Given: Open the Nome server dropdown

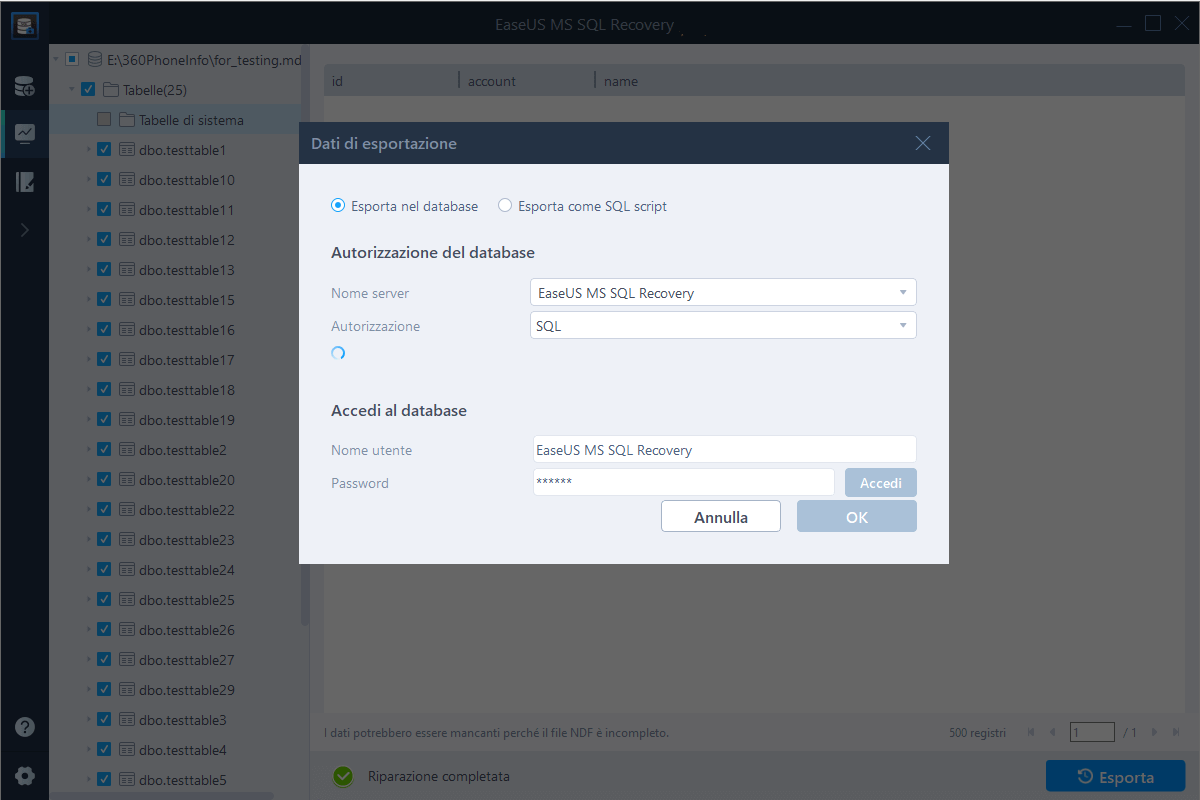Looking at the screenshot, I should (x=723, y=293).
